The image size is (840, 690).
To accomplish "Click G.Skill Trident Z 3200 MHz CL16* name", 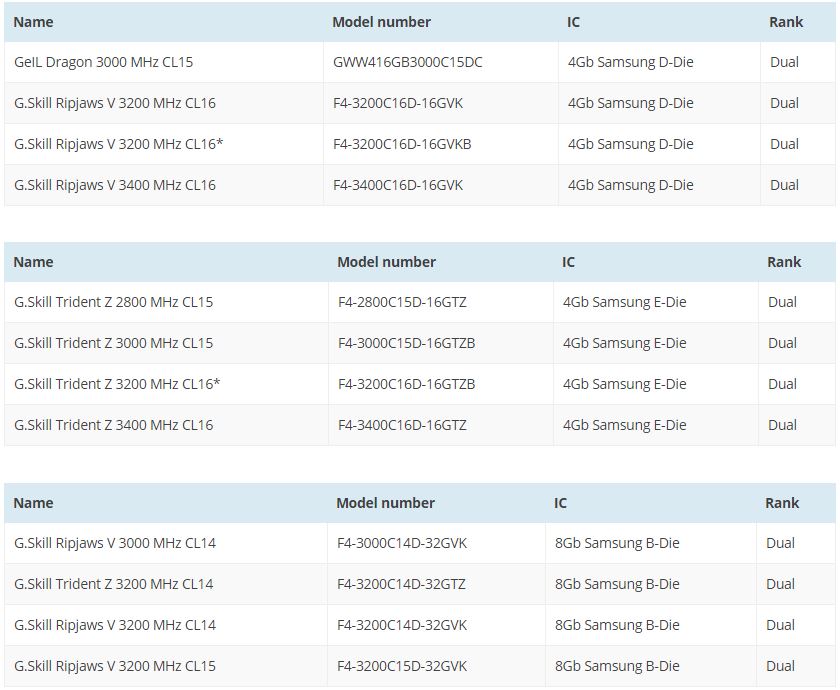I will [117, 384].
